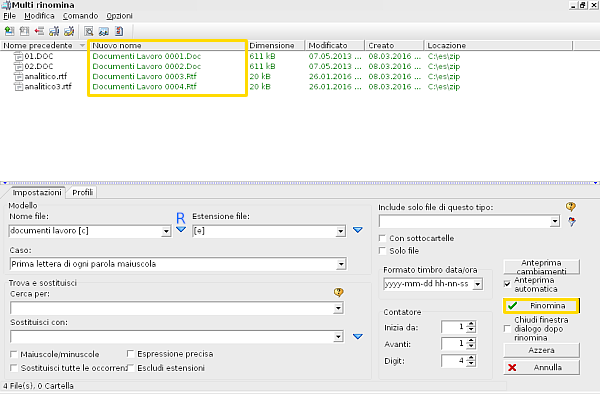Open Formato timbro data/ora dropdown

click(x=478, y=284)
